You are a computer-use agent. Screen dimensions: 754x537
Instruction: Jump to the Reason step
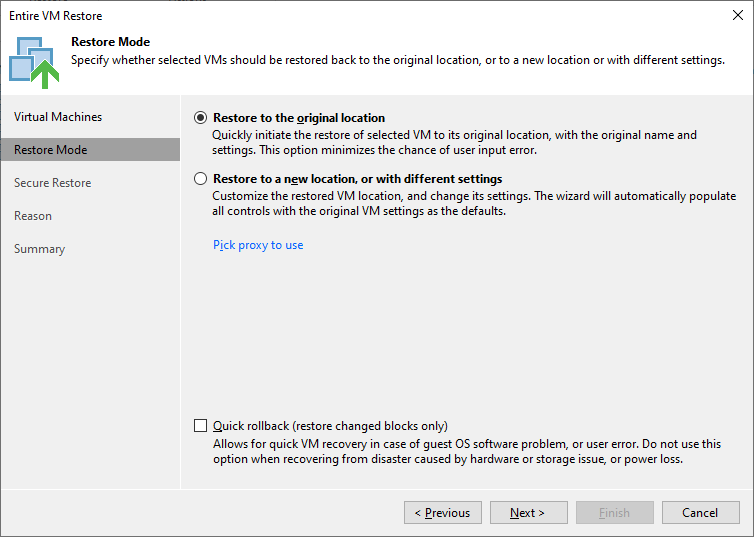pos(33,216)
